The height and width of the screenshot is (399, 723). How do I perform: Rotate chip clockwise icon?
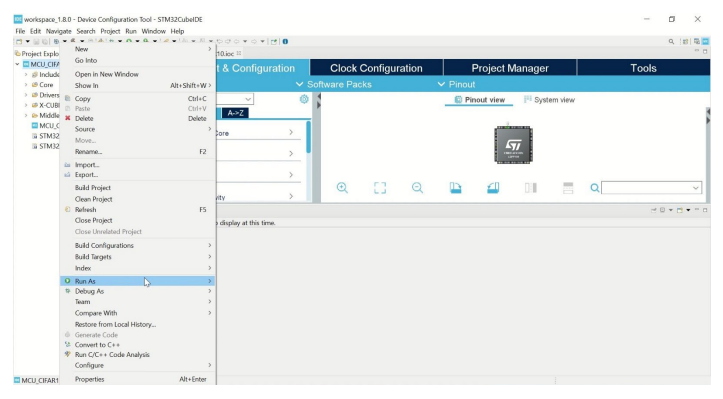point(456,188)
